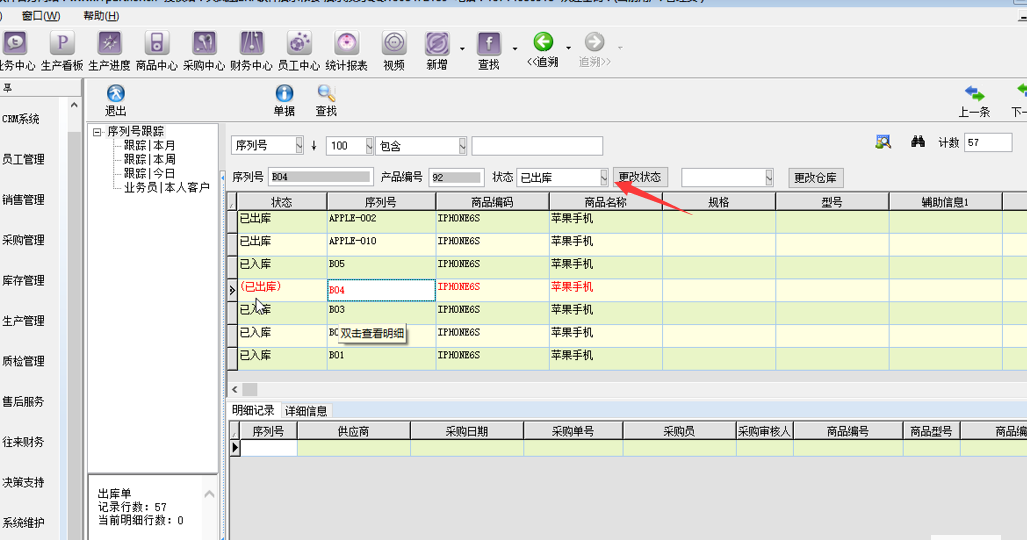
Task: Open the 序列号 filter field dropdown
Action: tap(299, 145)
